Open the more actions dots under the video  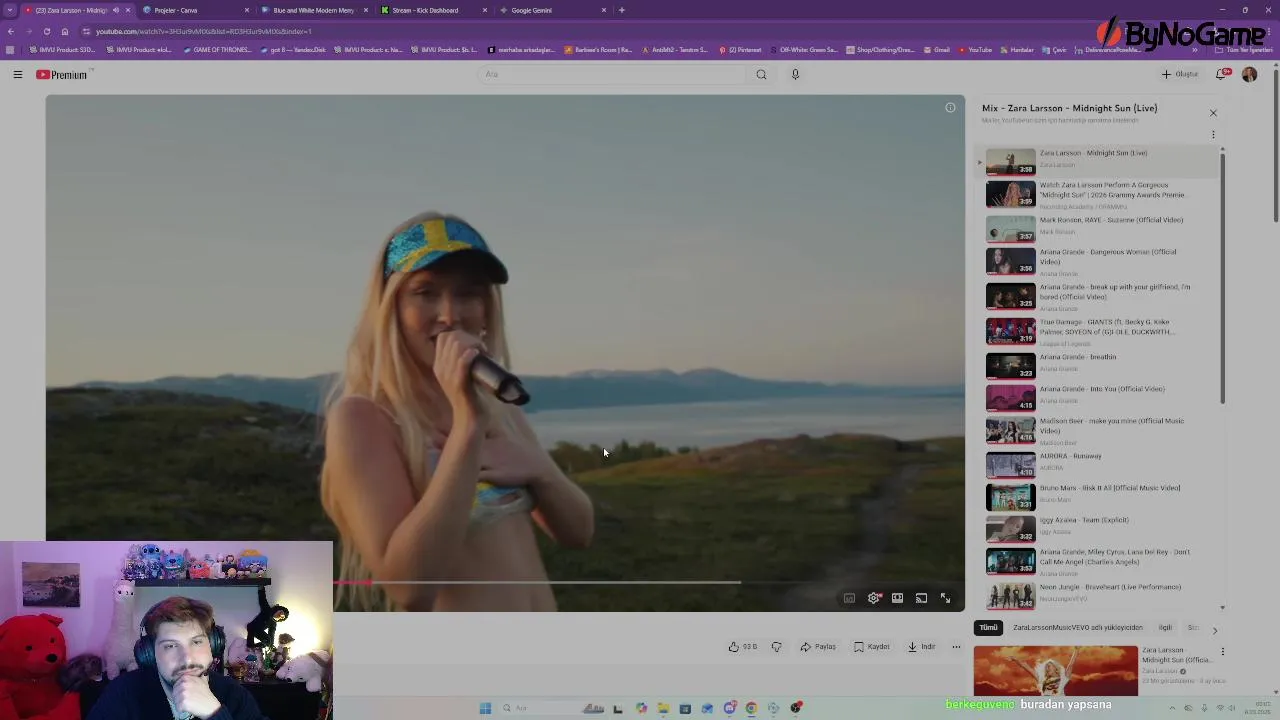point(956,647)
